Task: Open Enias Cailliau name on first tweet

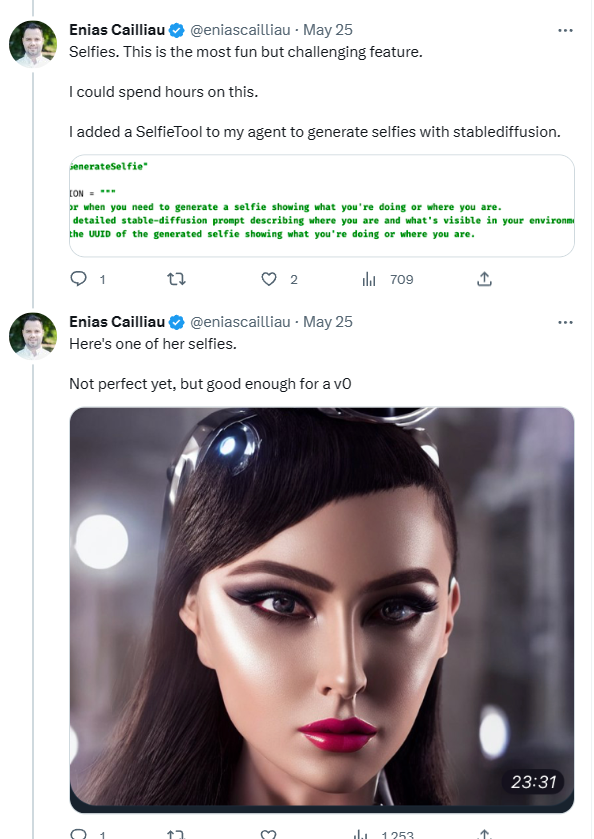Action: [x=117, y=30]
